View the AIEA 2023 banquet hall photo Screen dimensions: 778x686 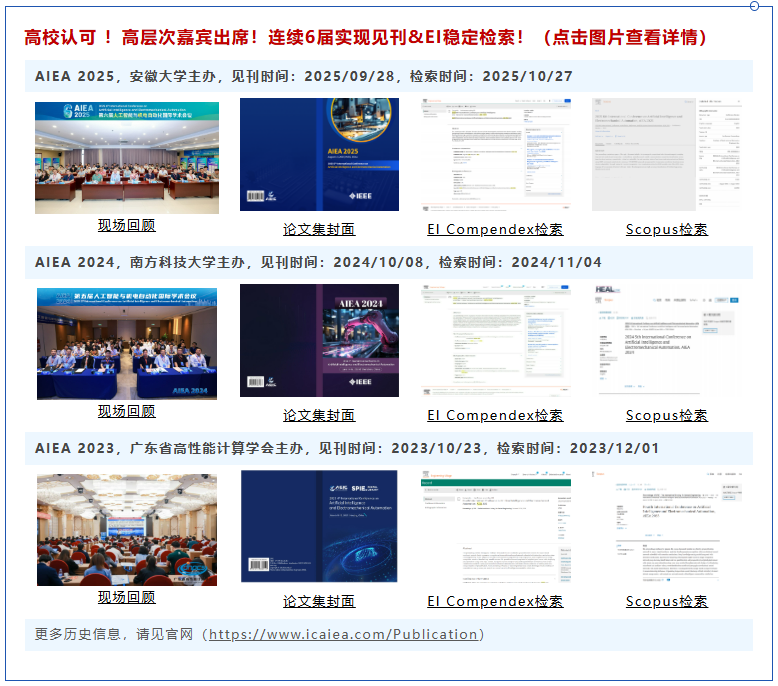point(127,530)
